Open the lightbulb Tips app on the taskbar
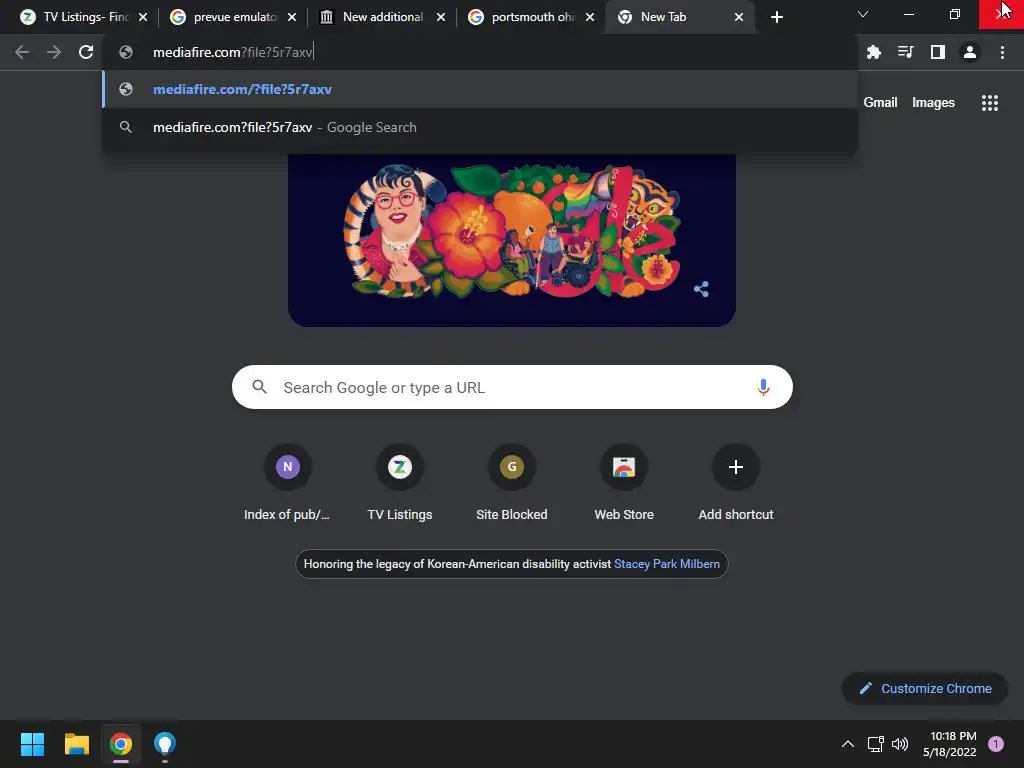1024x768 pixels. coord(165,744)
